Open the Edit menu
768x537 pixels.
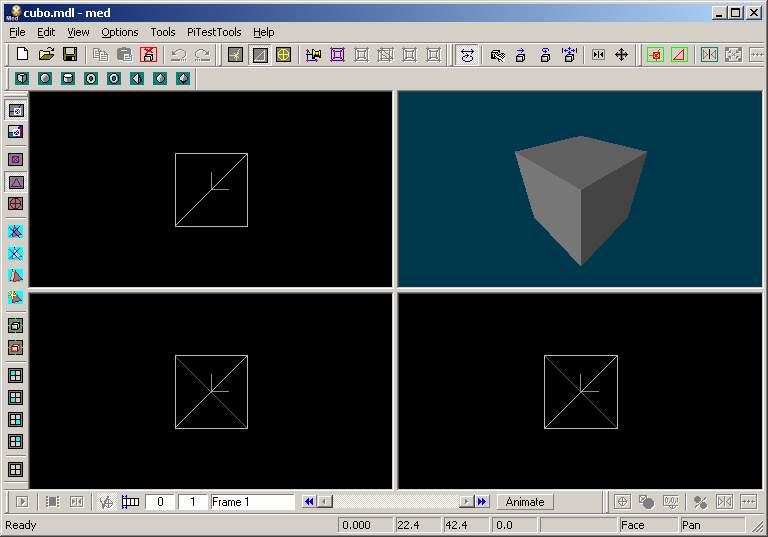46,32
